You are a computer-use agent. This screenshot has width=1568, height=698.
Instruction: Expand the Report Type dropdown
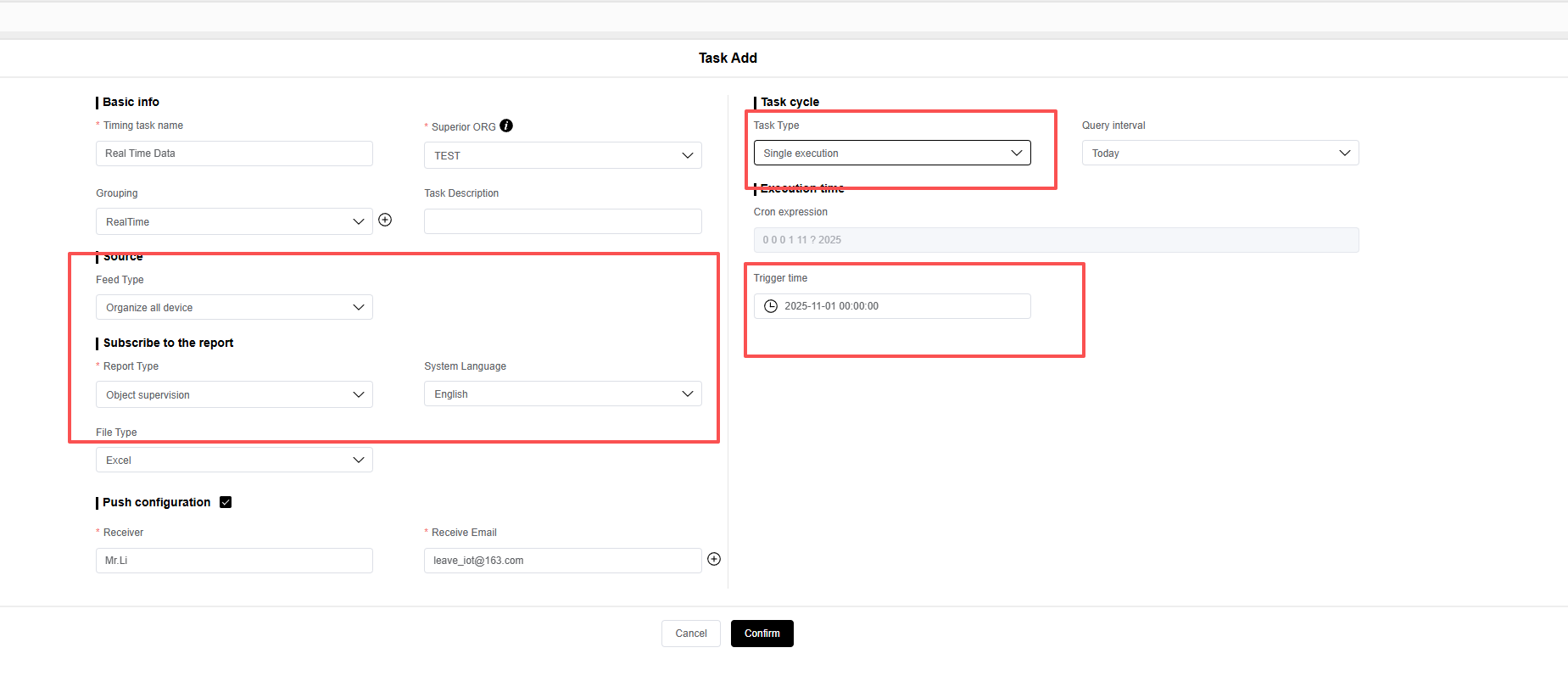click(x=234, y=394)
